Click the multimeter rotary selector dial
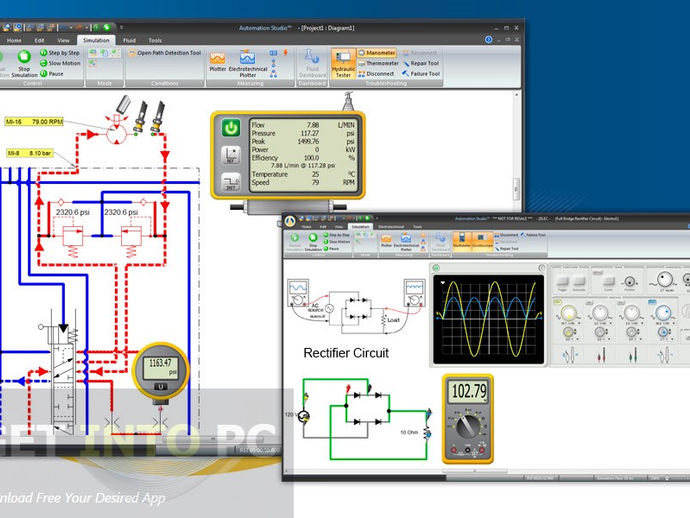 tap(468, 427)
